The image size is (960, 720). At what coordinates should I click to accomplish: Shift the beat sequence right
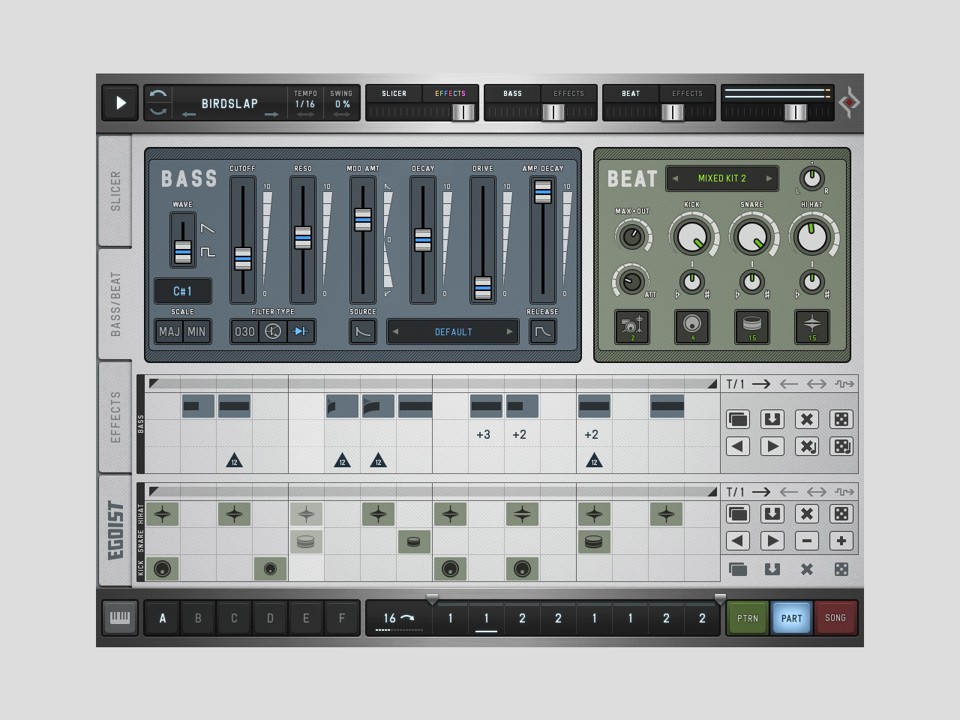pos(772,541)
